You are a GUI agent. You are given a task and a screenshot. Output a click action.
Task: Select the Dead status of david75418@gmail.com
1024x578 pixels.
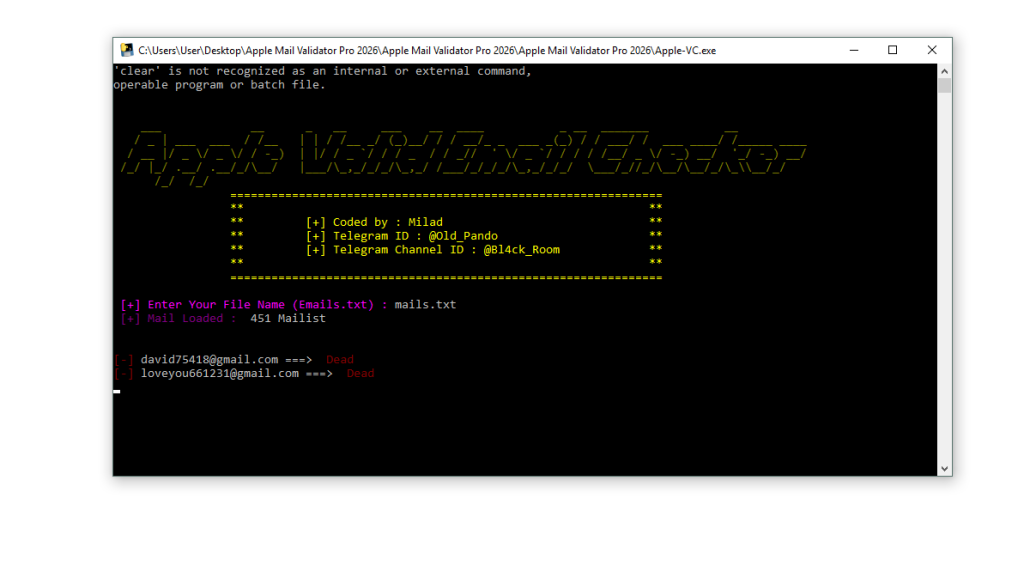[339, 359]
